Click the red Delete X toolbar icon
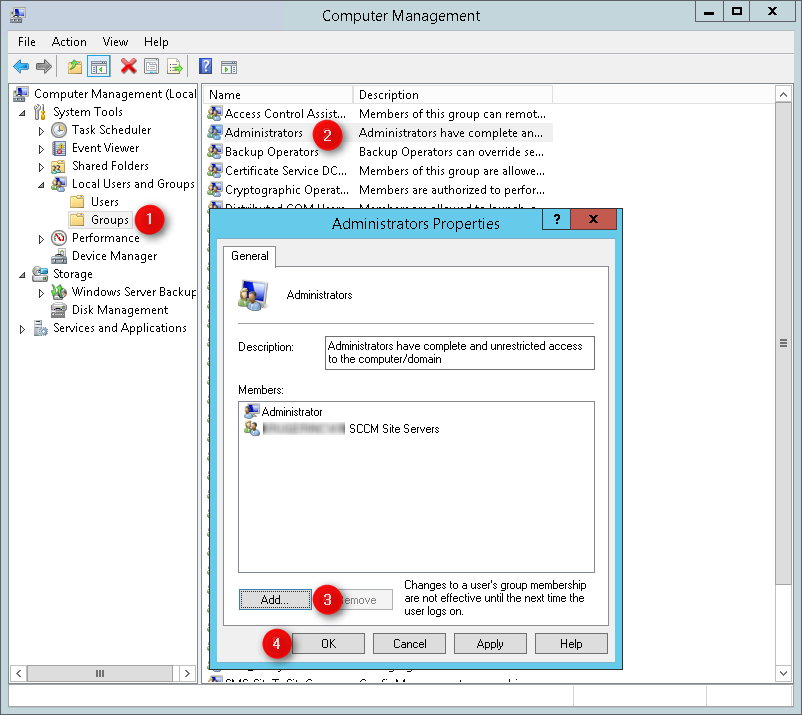This screenshot has width=802, height=715. coord(128,66)
